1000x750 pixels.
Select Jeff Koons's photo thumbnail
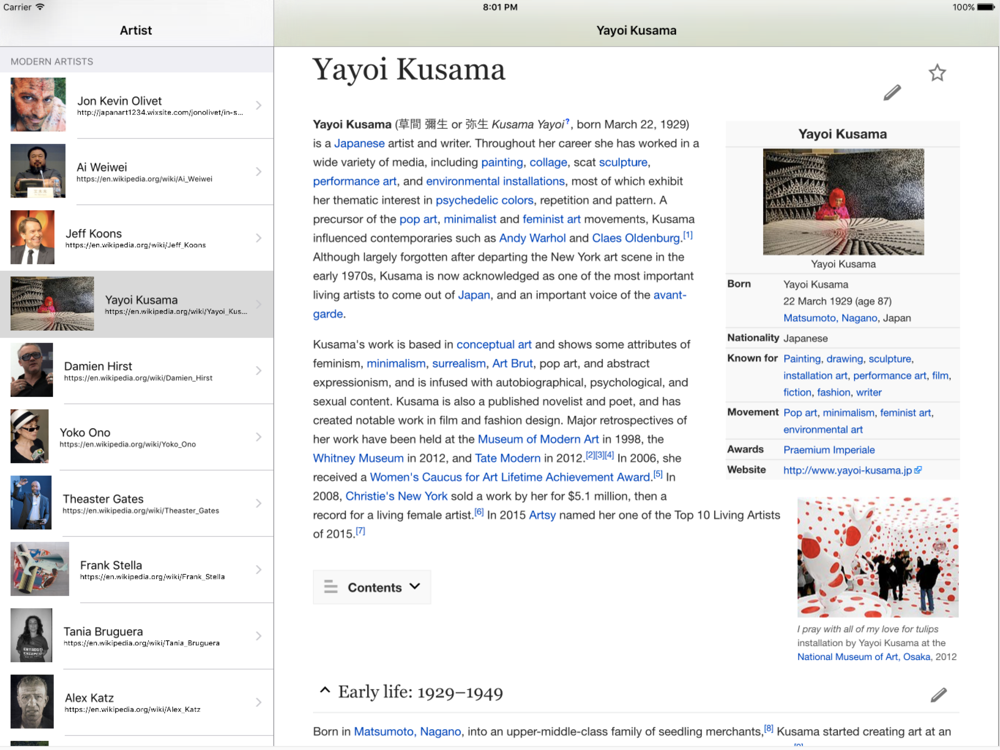click(x=33, y=237)
